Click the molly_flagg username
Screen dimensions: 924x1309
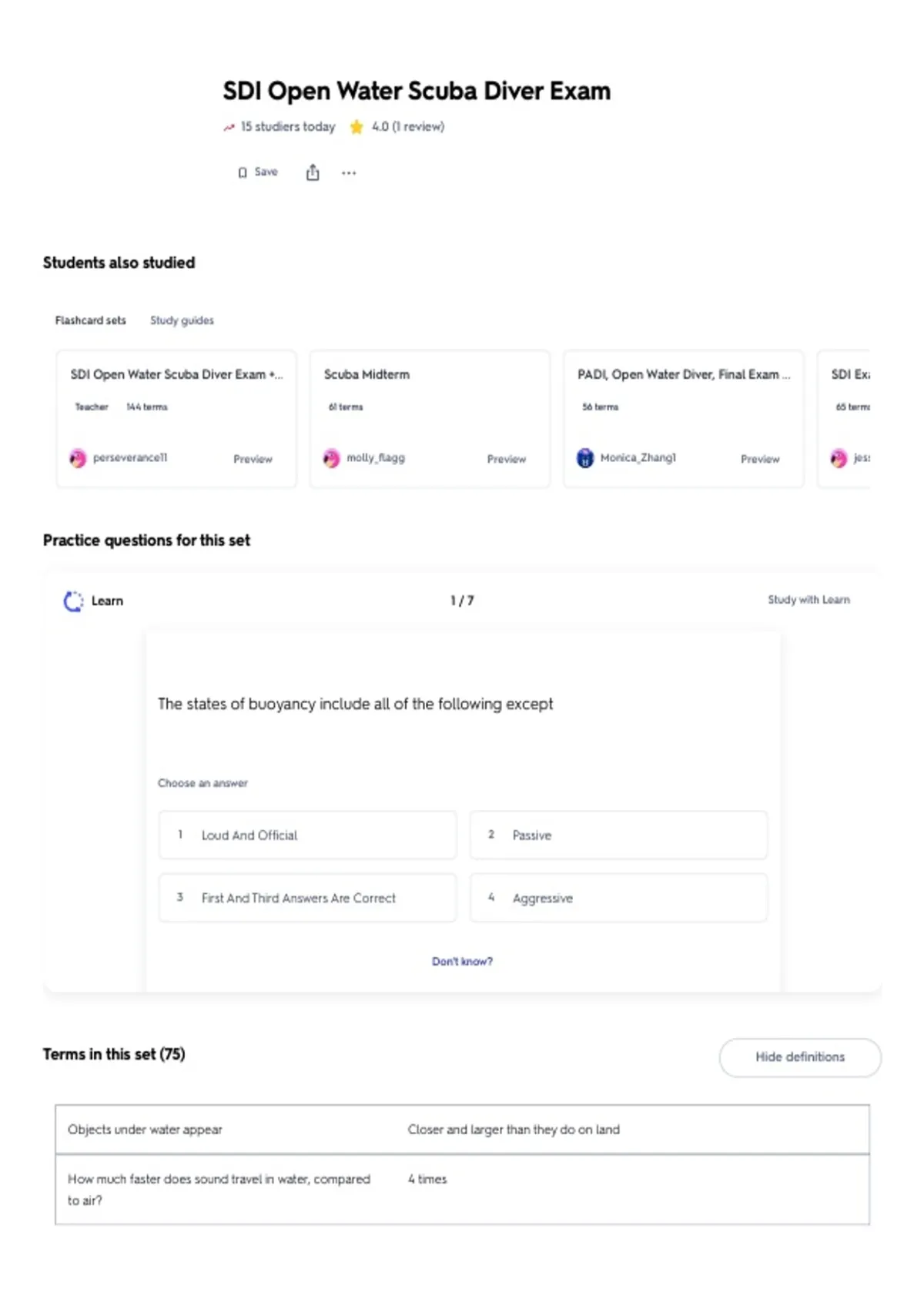tap(376, 457)
